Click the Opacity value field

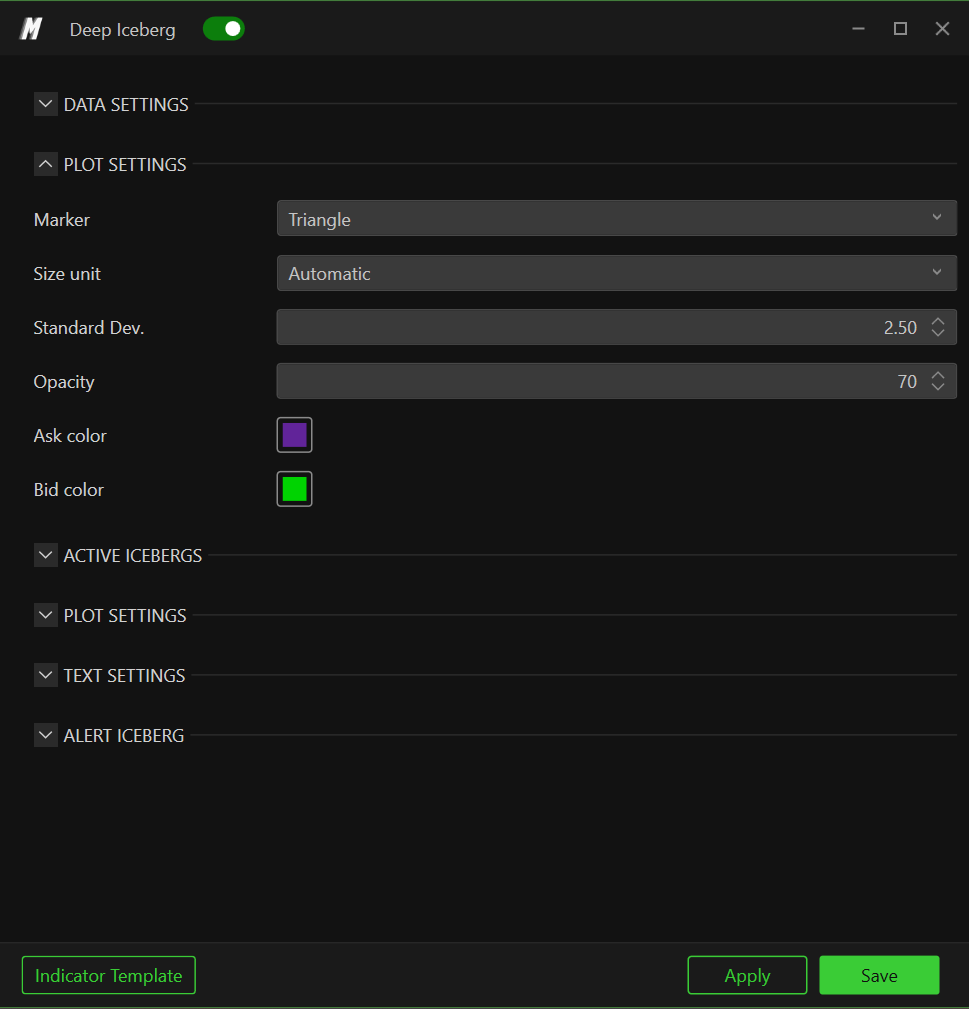click(x=616, y=381)
